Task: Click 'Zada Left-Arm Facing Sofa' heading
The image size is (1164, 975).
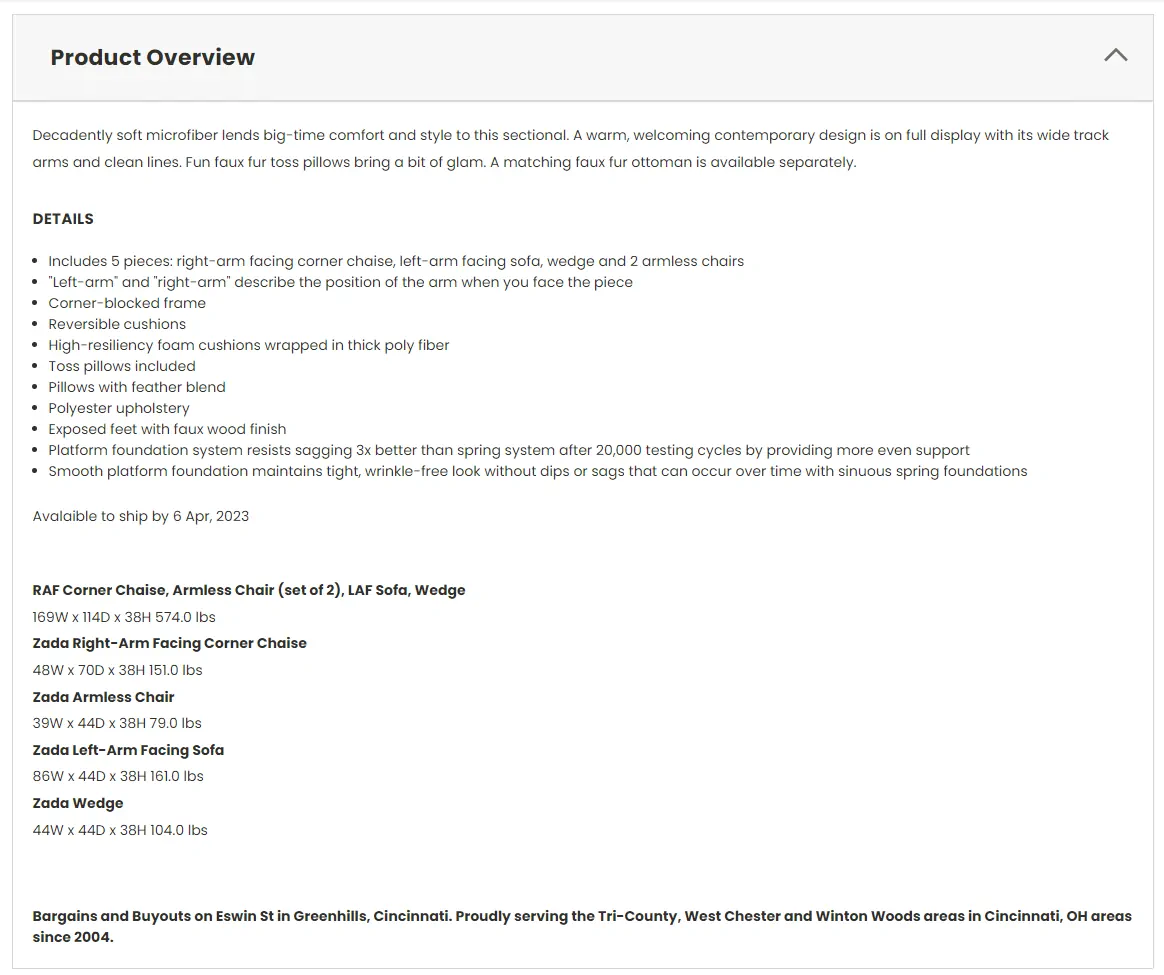Action: tap(128, 750)
